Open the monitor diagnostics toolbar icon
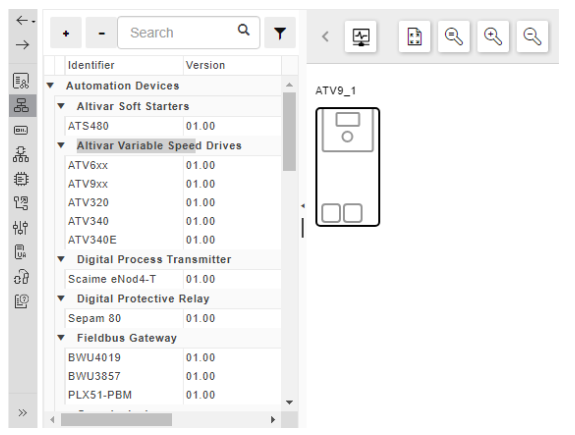 tap(361, 37)
